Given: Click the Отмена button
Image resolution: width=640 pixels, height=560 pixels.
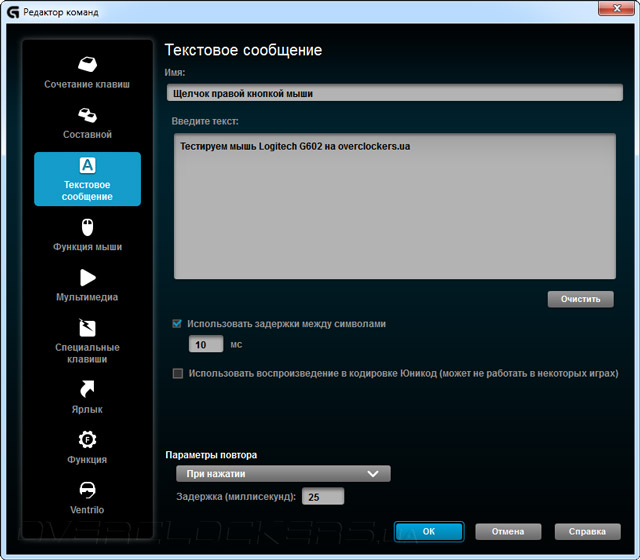Looking at the screenshot, I should 508,531.
